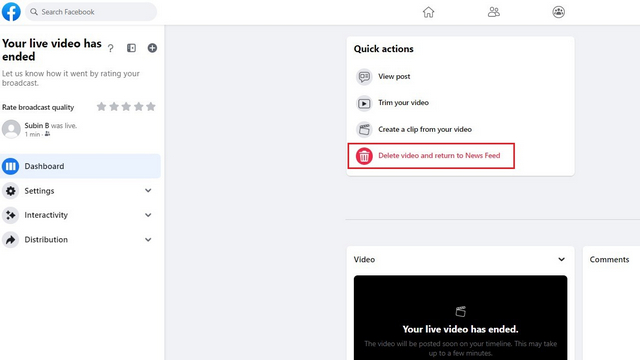
Task: Click the Interactivity sparkle icon
Action: [x=11, y=215]
